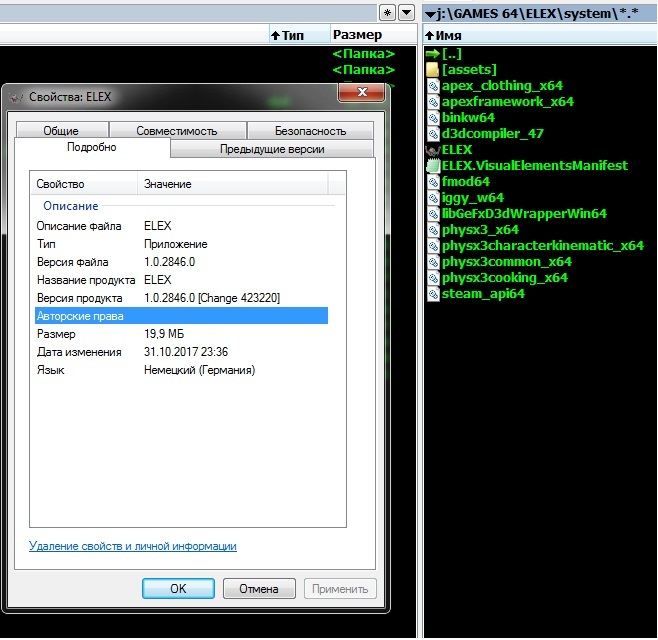This screenshot has height=640, width=658.
Task: Select ELEX.VisualElementsManifest file name
Action: click(x=535, y=166)
